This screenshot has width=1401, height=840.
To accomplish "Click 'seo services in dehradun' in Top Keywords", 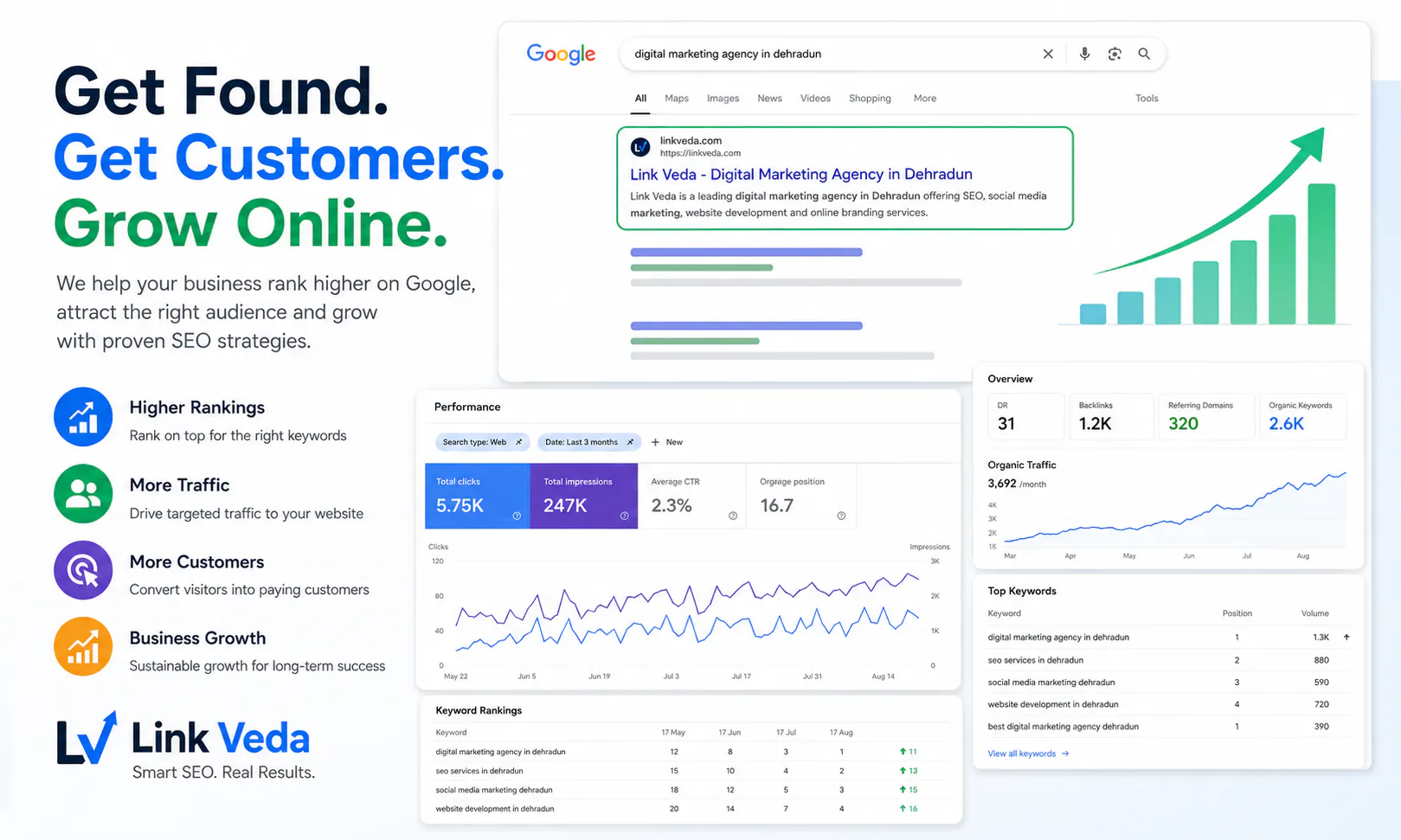I will 1036,660.
